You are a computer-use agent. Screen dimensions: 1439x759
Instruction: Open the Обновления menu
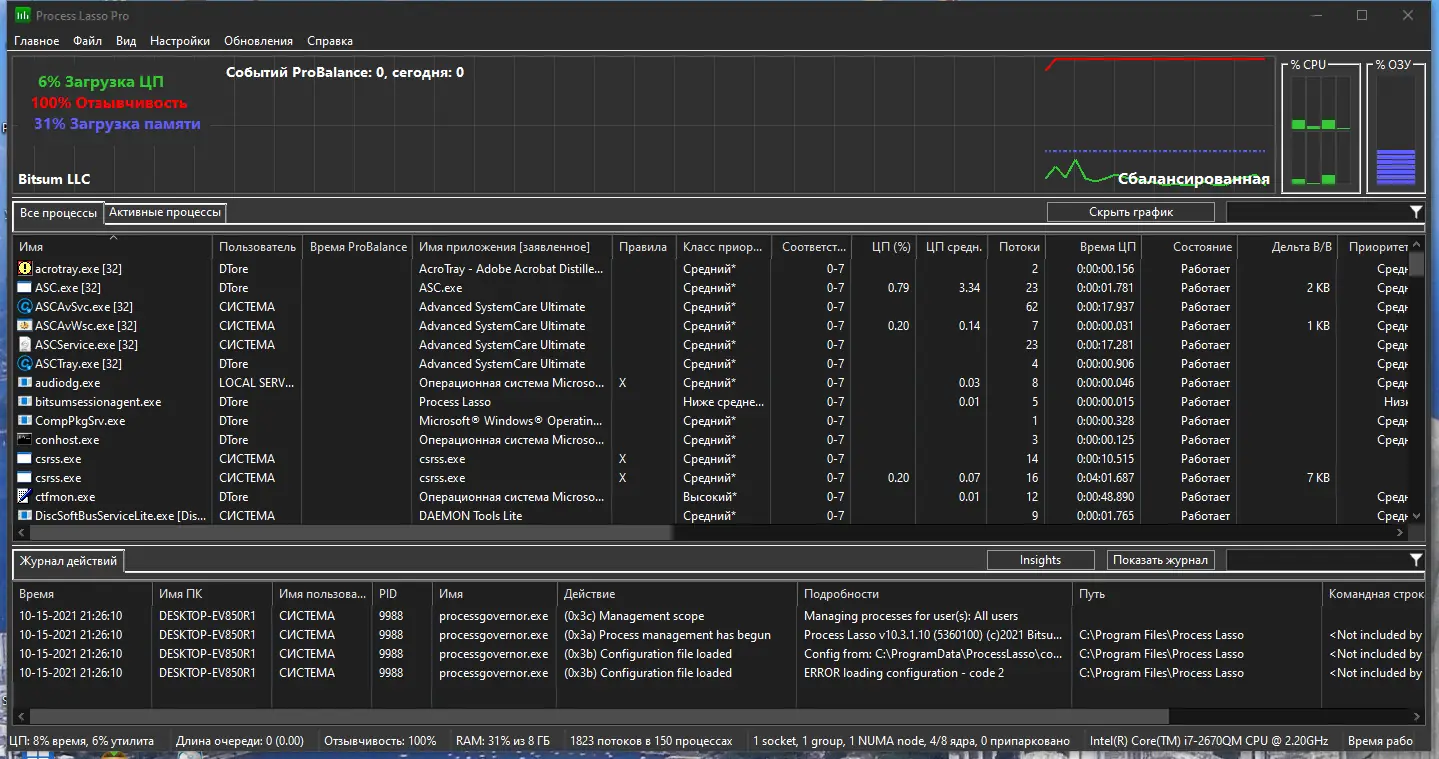tap(259, 41)
